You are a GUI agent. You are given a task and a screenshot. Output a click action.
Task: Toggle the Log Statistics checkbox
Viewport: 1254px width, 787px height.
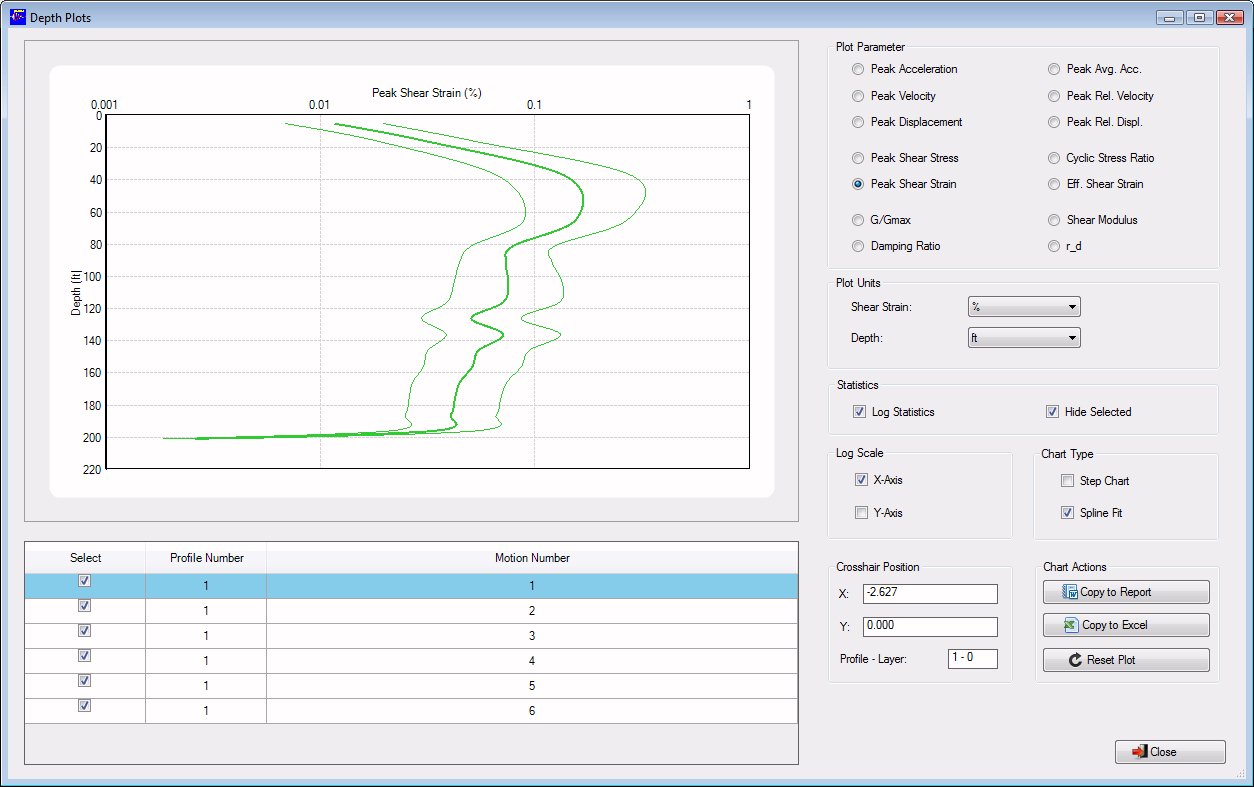pos(859,412)
